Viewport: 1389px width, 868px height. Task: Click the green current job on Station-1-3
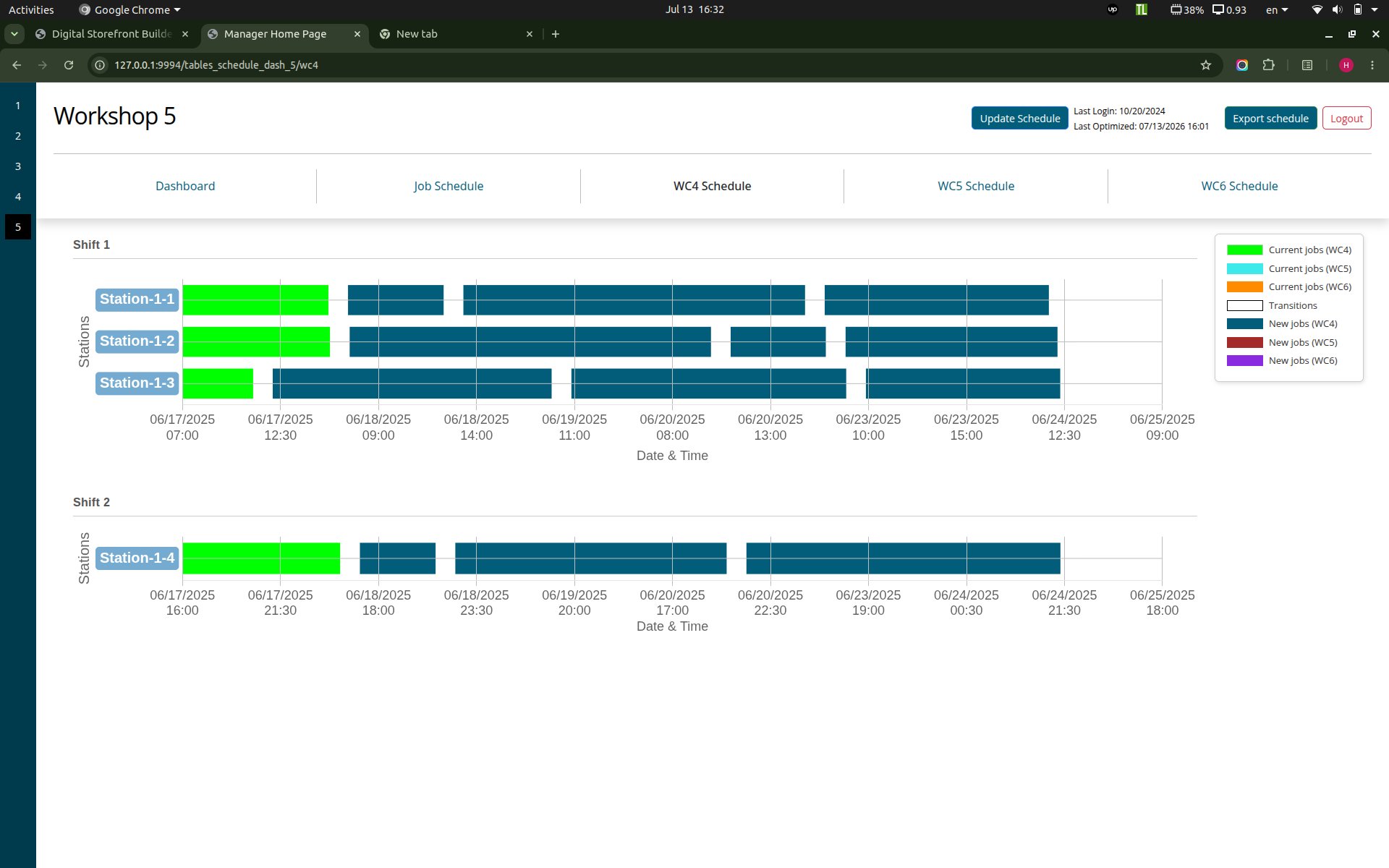click(218, 383)
